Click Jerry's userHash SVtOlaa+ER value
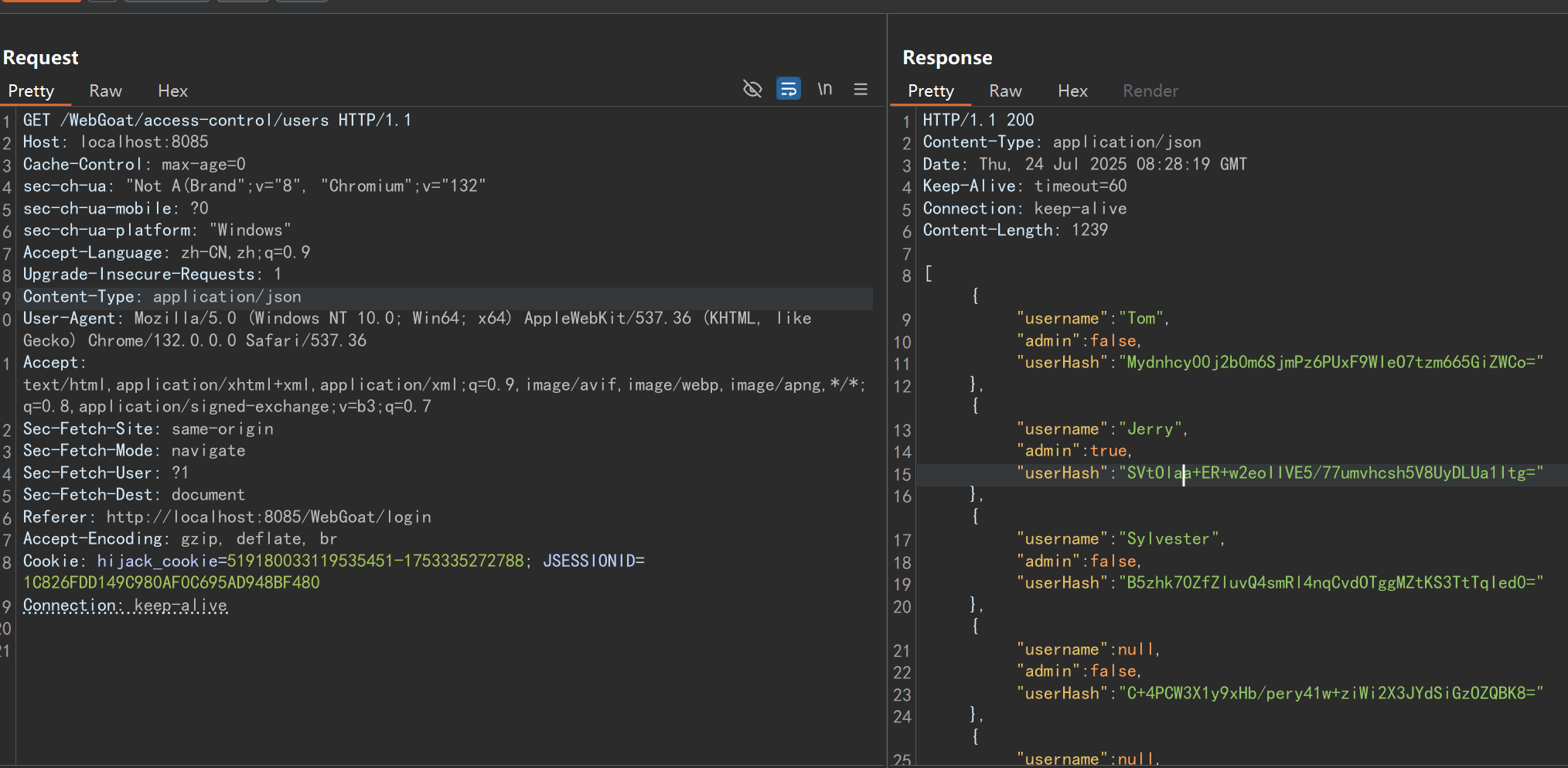 tap(1331, 473)
